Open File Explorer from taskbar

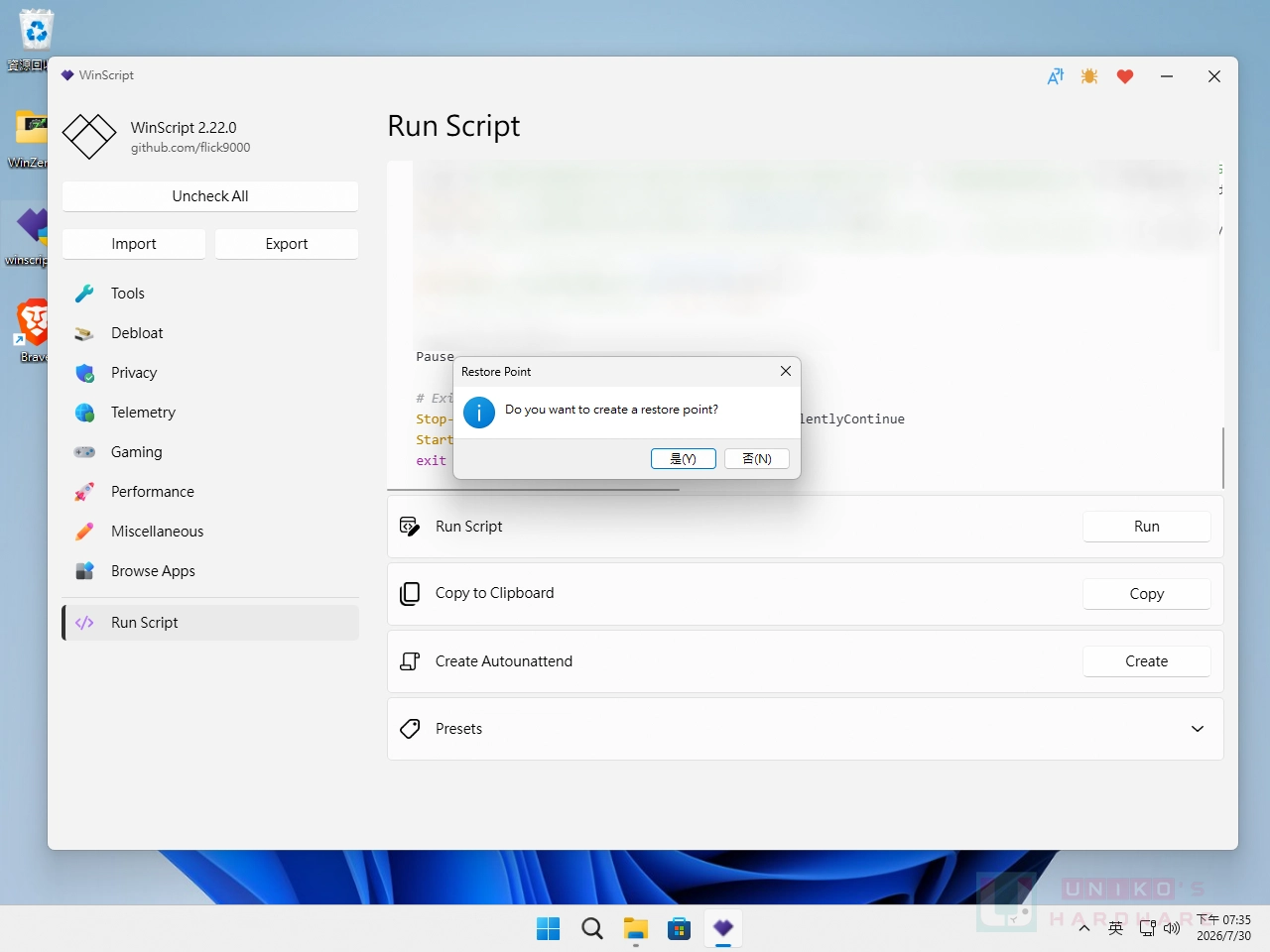pyautogui.click(x=636, y=928)
